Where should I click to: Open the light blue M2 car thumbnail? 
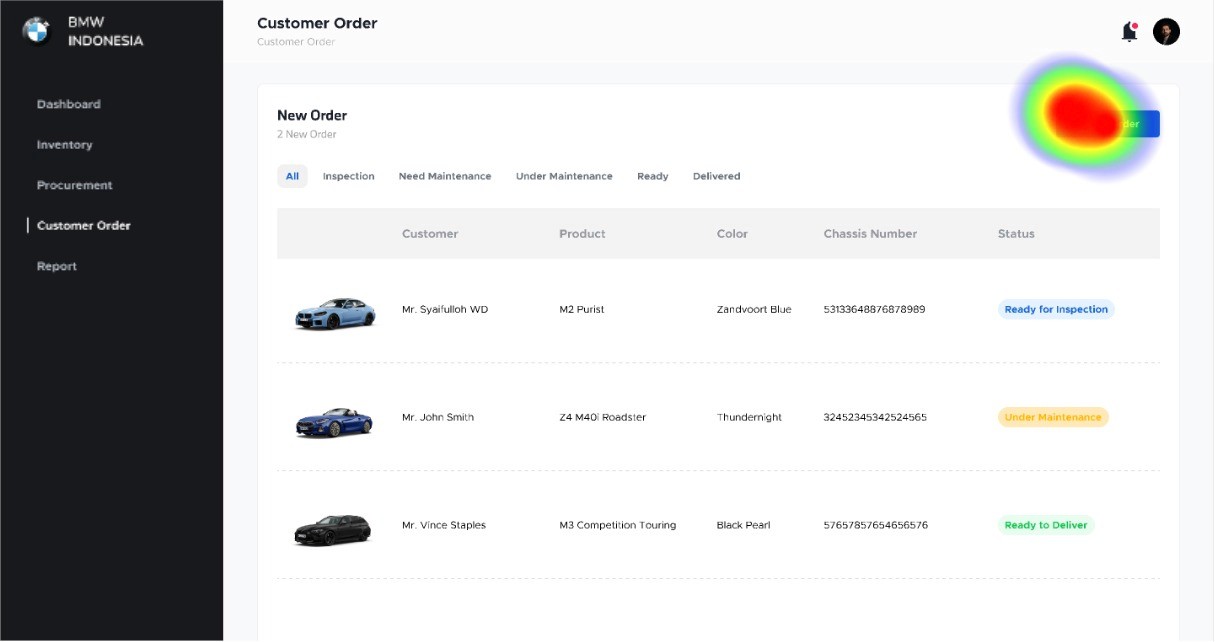point(335,313)
